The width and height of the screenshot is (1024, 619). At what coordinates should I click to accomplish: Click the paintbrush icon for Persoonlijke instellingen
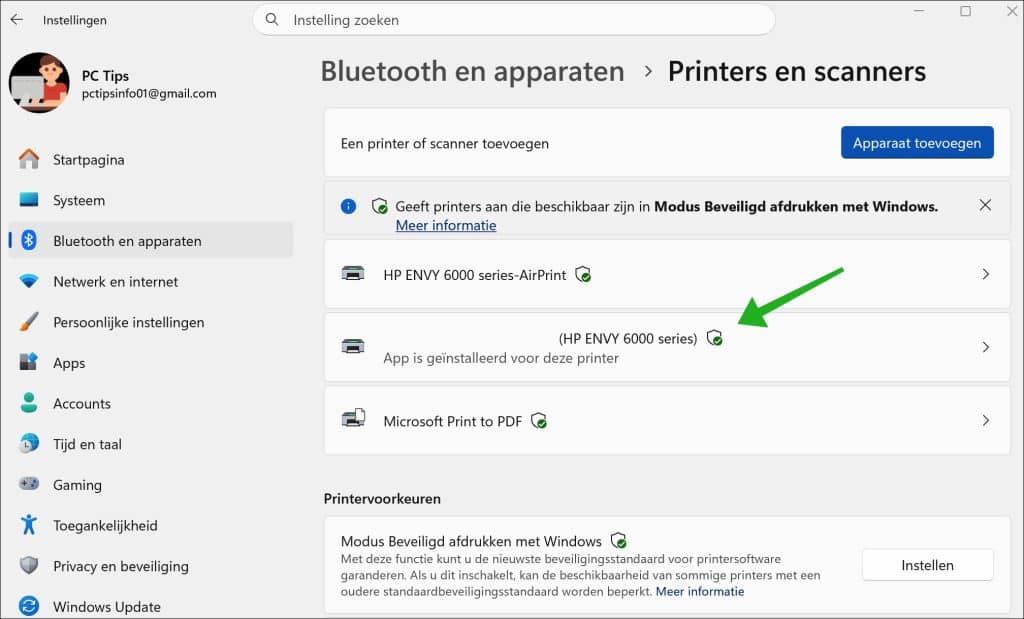(x=29, y=321)
